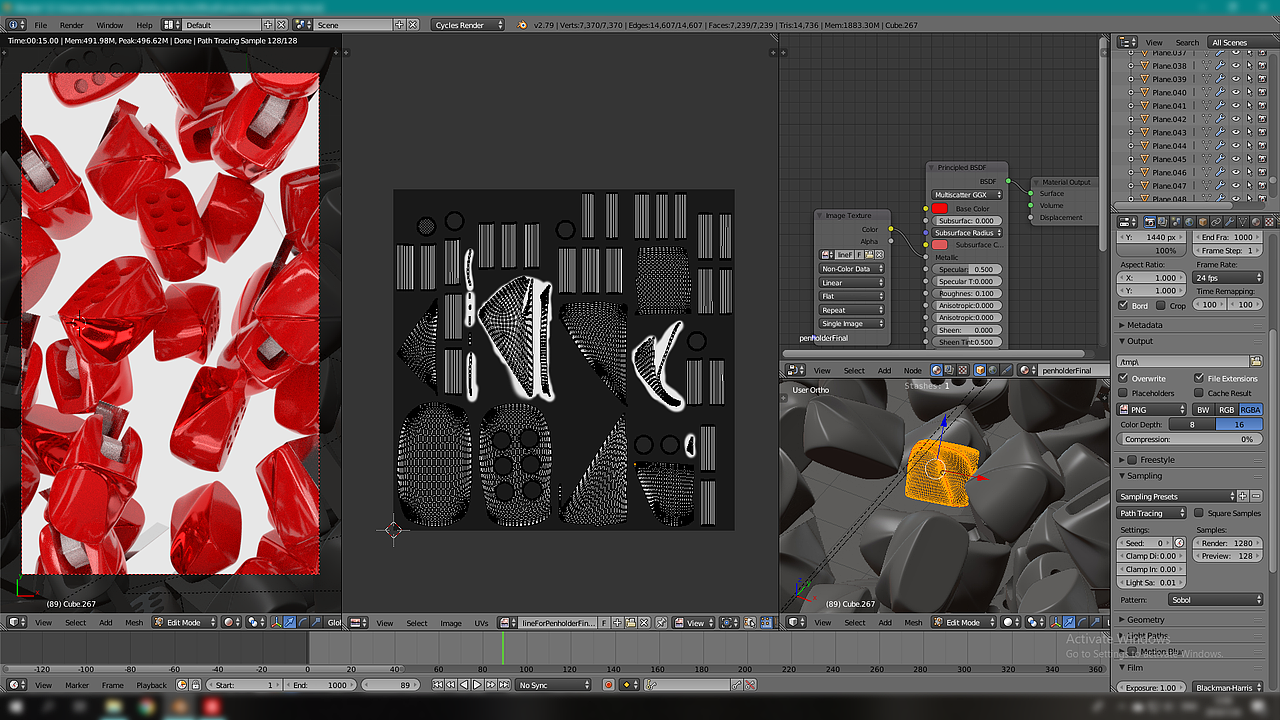Unlink the image in UV editor header
1280x720 pixels.
646,623
